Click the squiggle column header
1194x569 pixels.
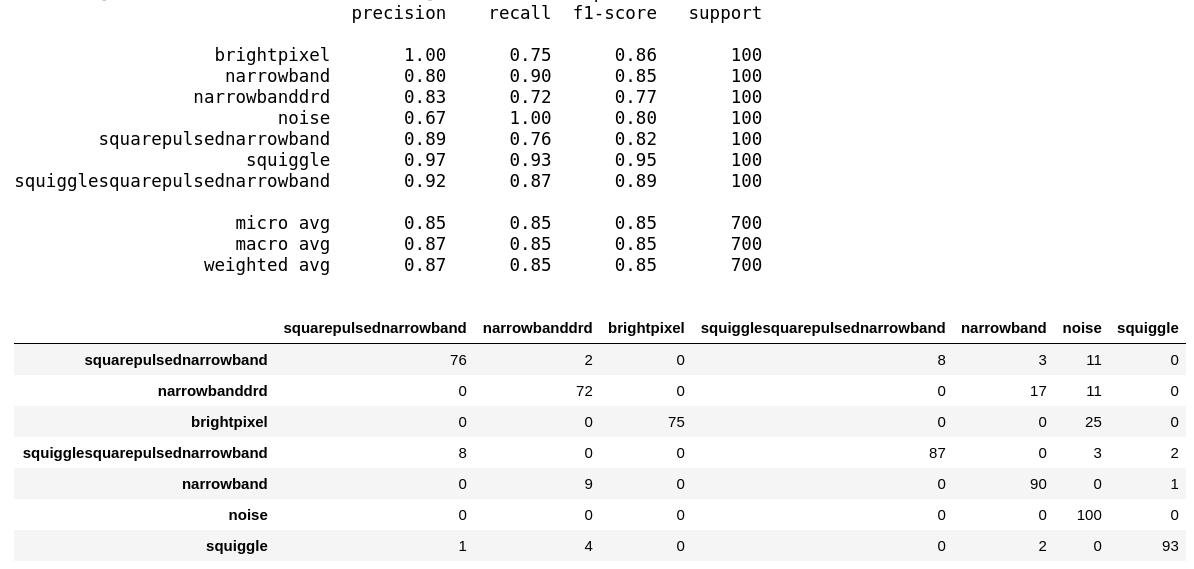[x=1147, y=328]
